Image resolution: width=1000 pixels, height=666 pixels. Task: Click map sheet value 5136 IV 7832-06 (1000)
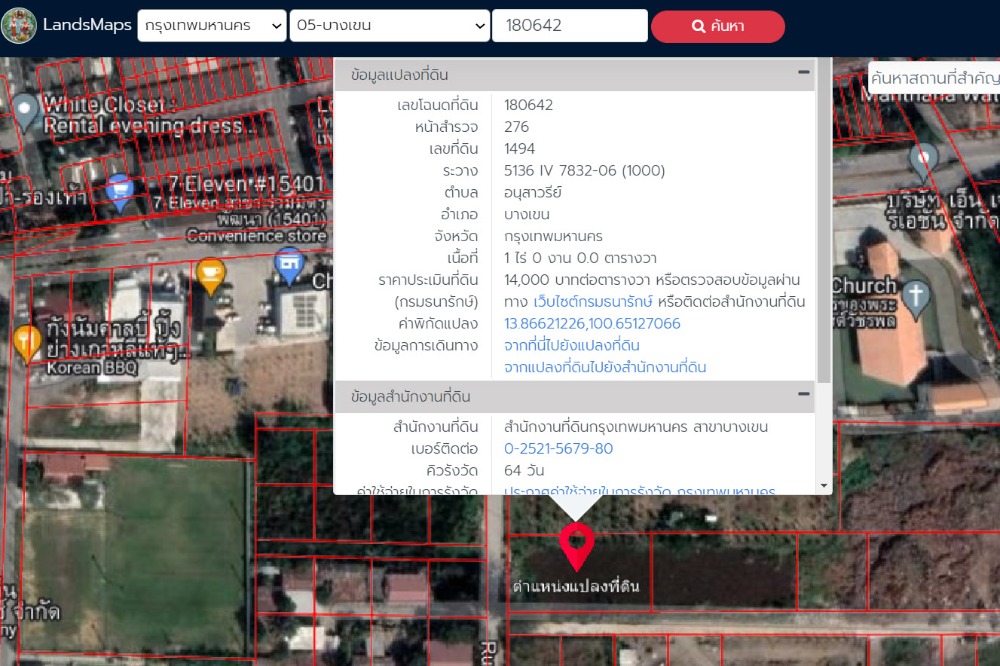(x=584, y=170)
